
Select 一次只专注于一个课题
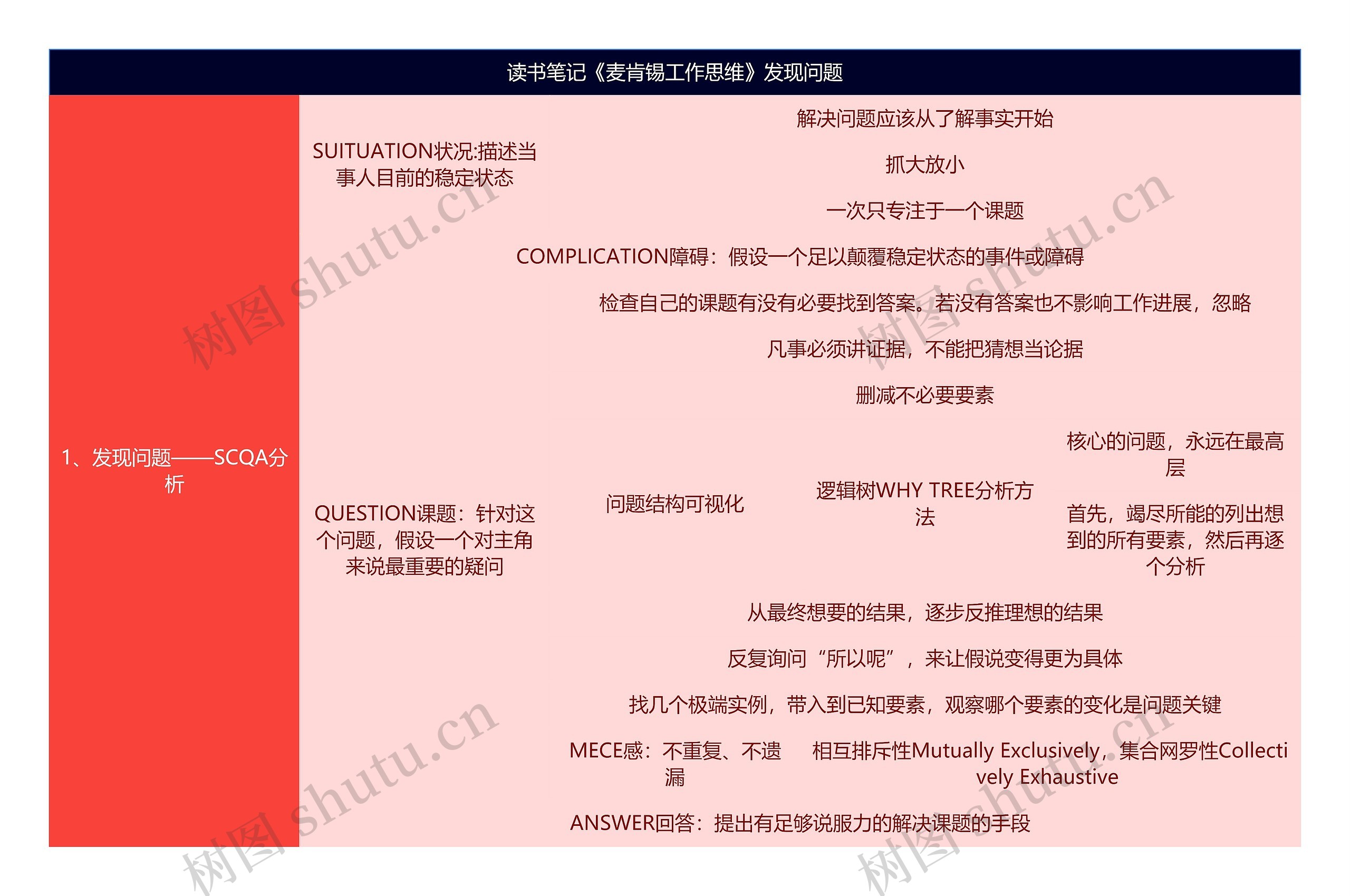(x=924, y=211)
